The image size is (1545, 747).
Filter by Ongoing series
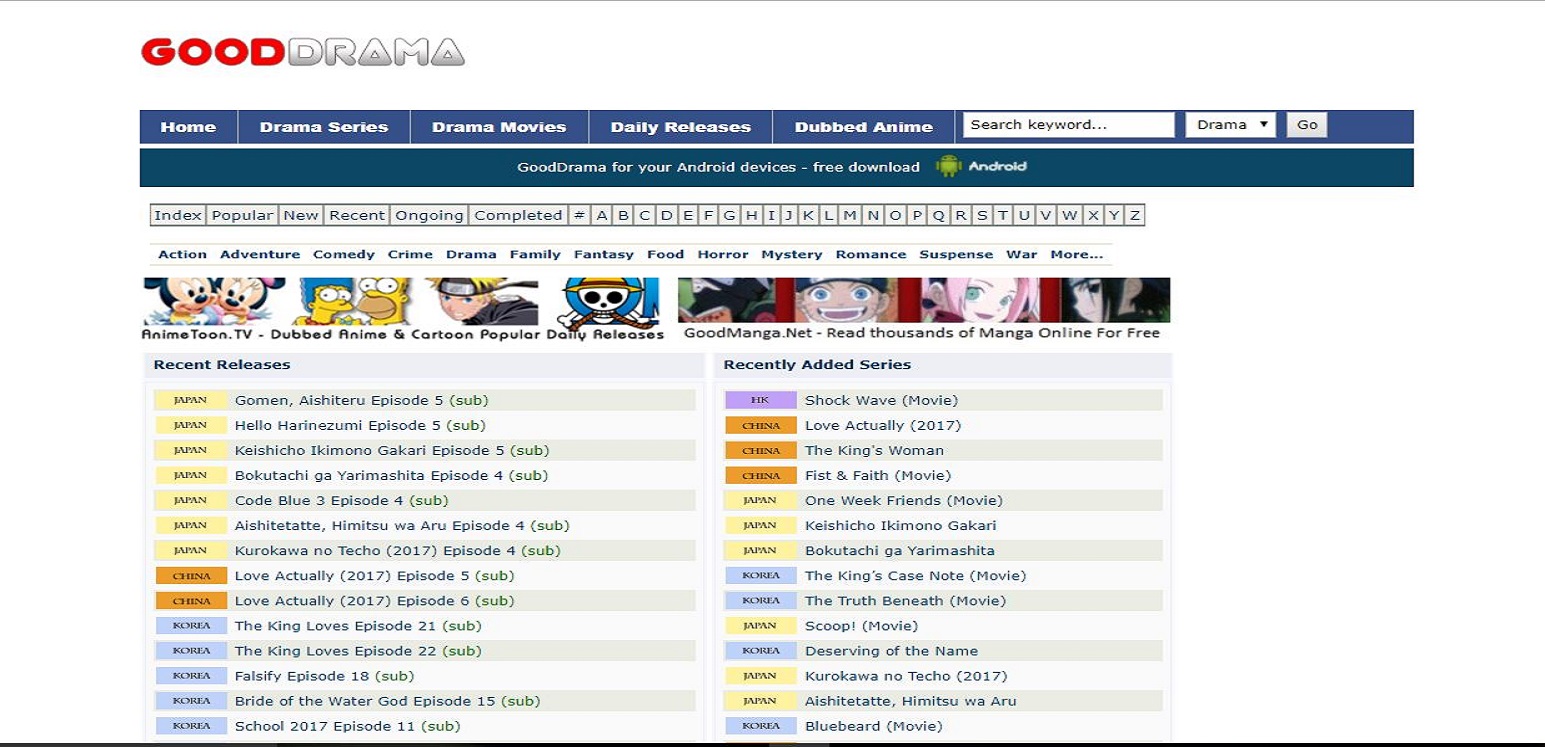(430, 215)
